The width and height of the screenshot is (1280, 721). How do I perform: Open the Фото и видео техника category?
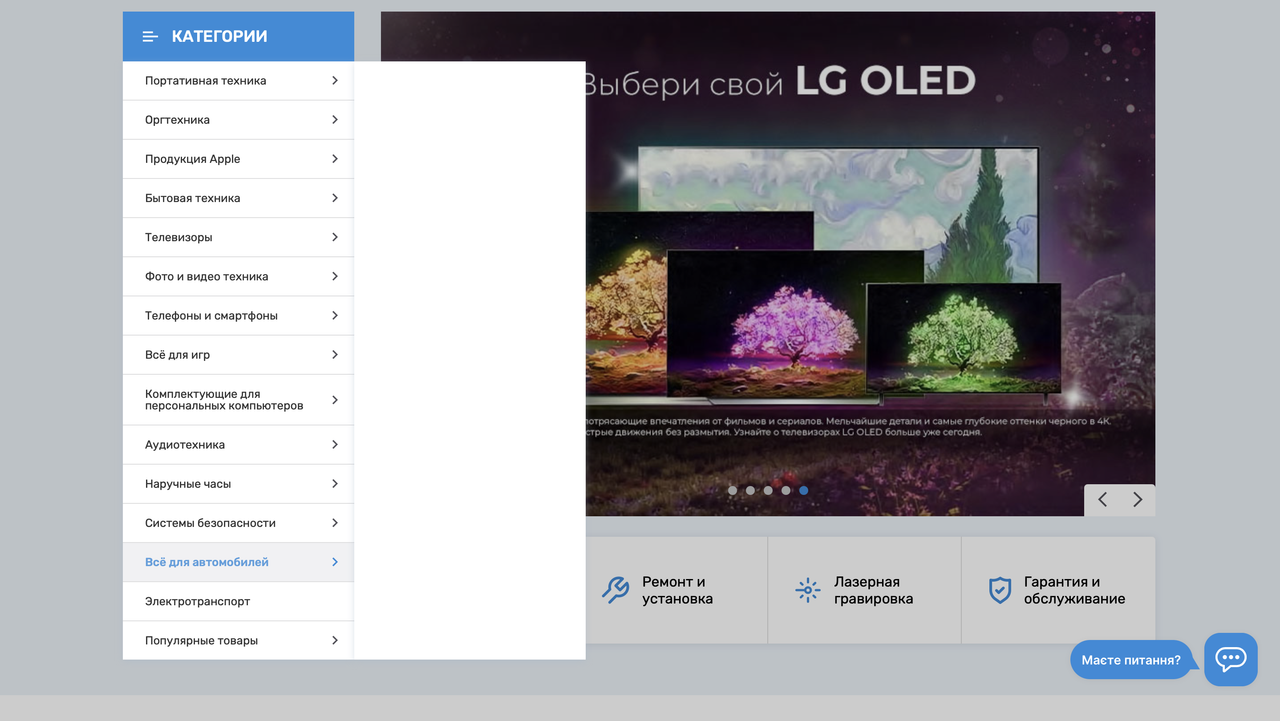(238, 276)
